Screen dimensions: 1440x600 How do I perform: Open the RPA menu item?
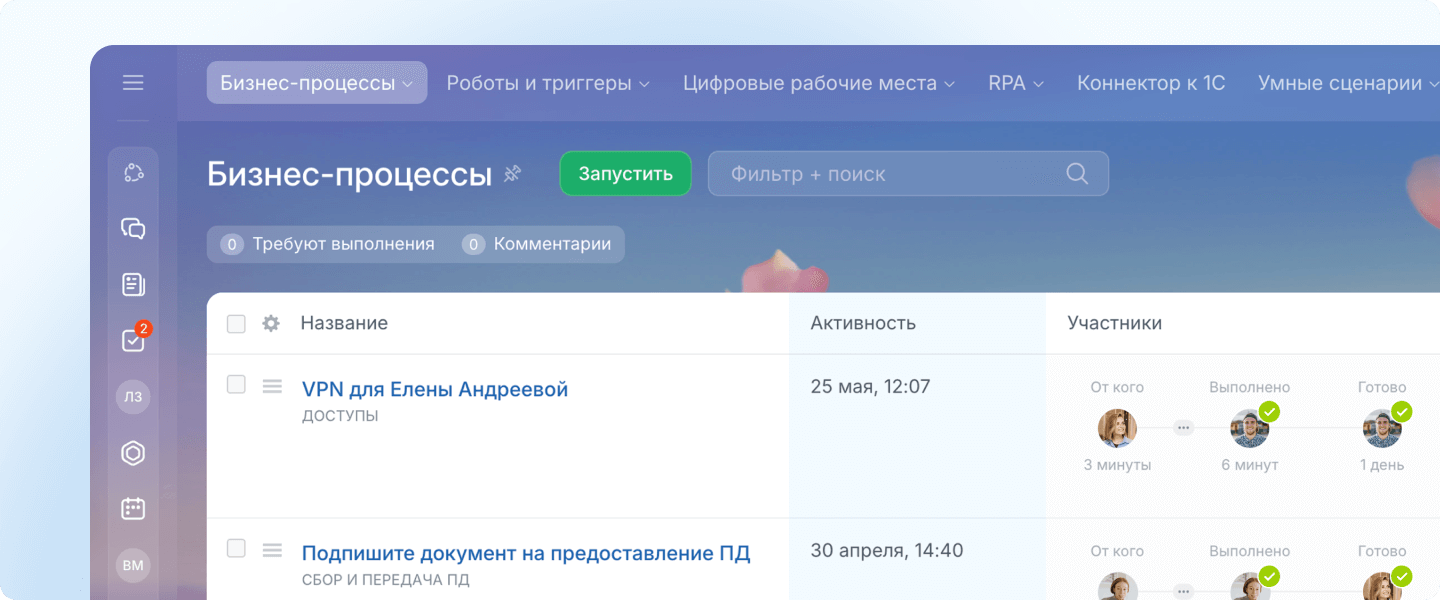(1015, 83)
